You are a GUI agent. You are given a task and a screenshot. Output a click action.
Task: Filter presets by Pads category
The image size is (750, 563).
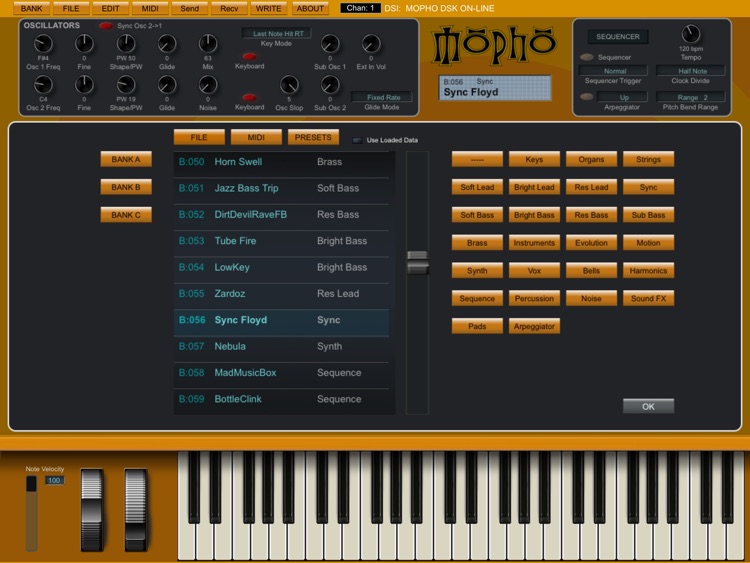[477, 326]
